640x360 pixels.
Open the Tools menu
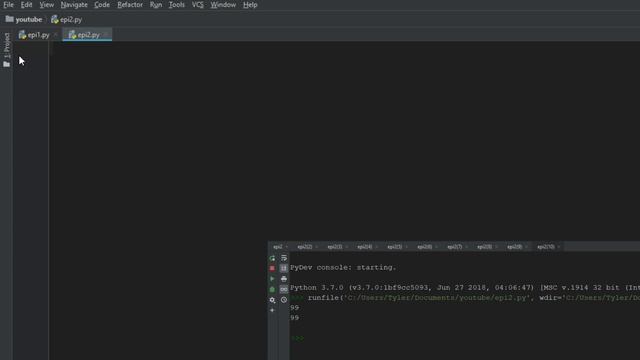[x=176, y=5]
